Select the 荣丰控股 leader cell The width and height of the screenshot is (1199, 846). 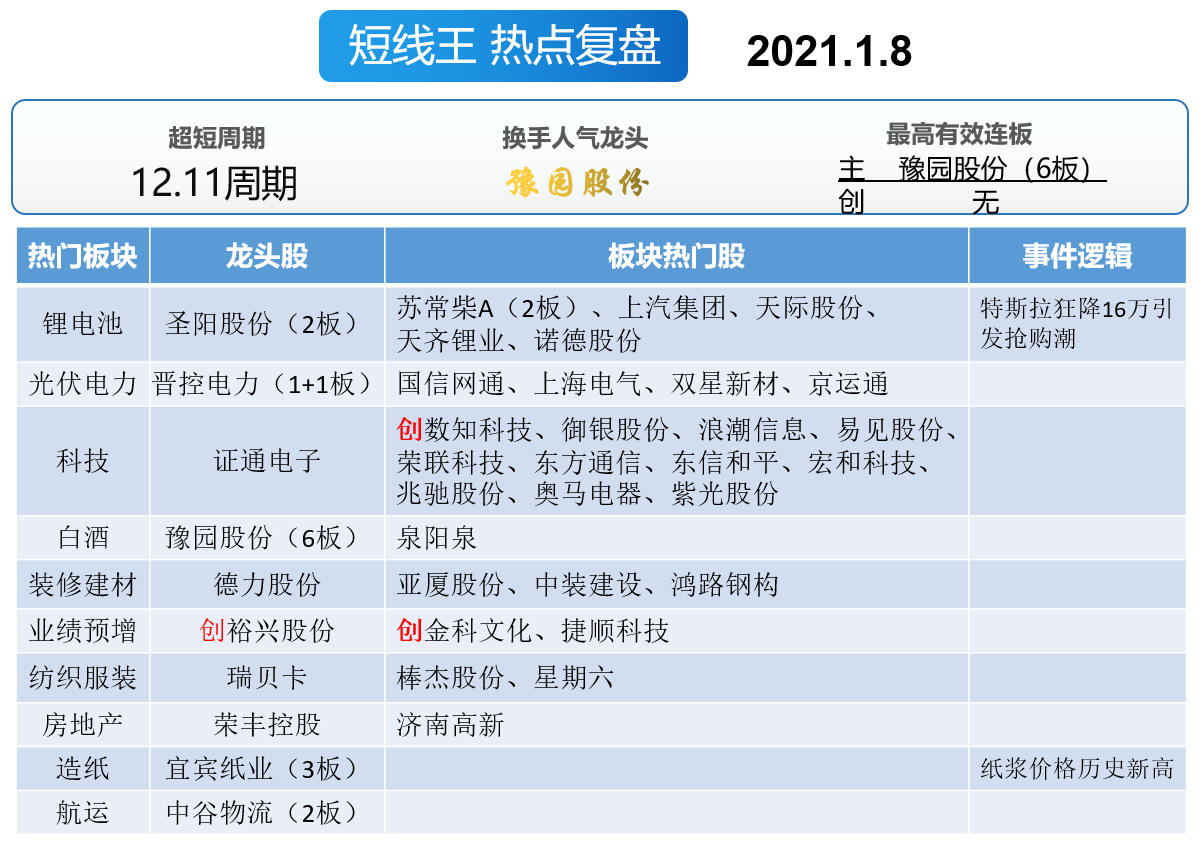267,724
